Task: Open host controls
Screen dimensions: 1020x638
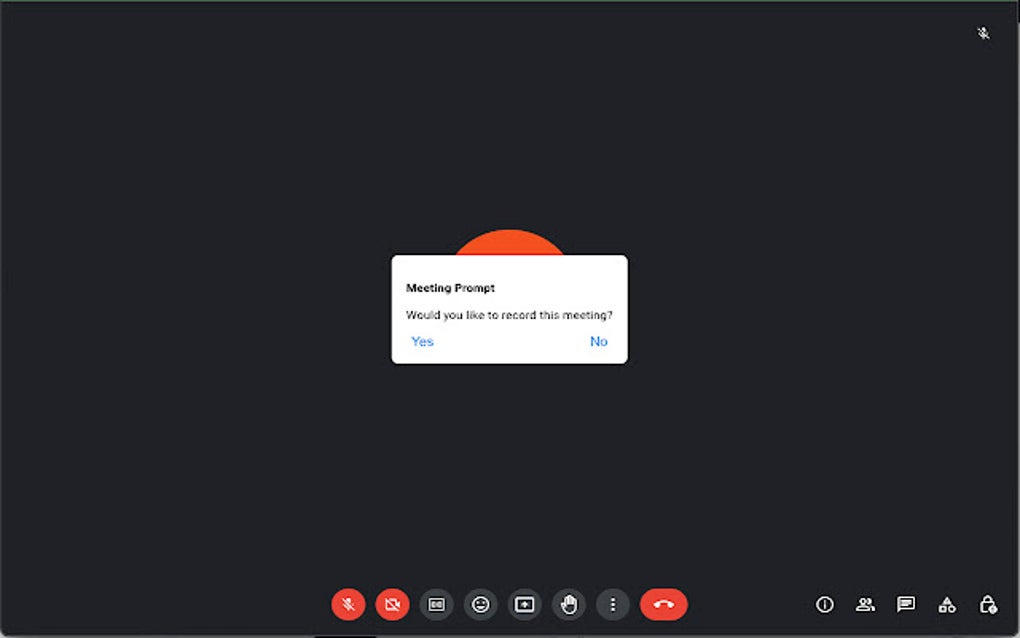Action: (x=987, y=604)
